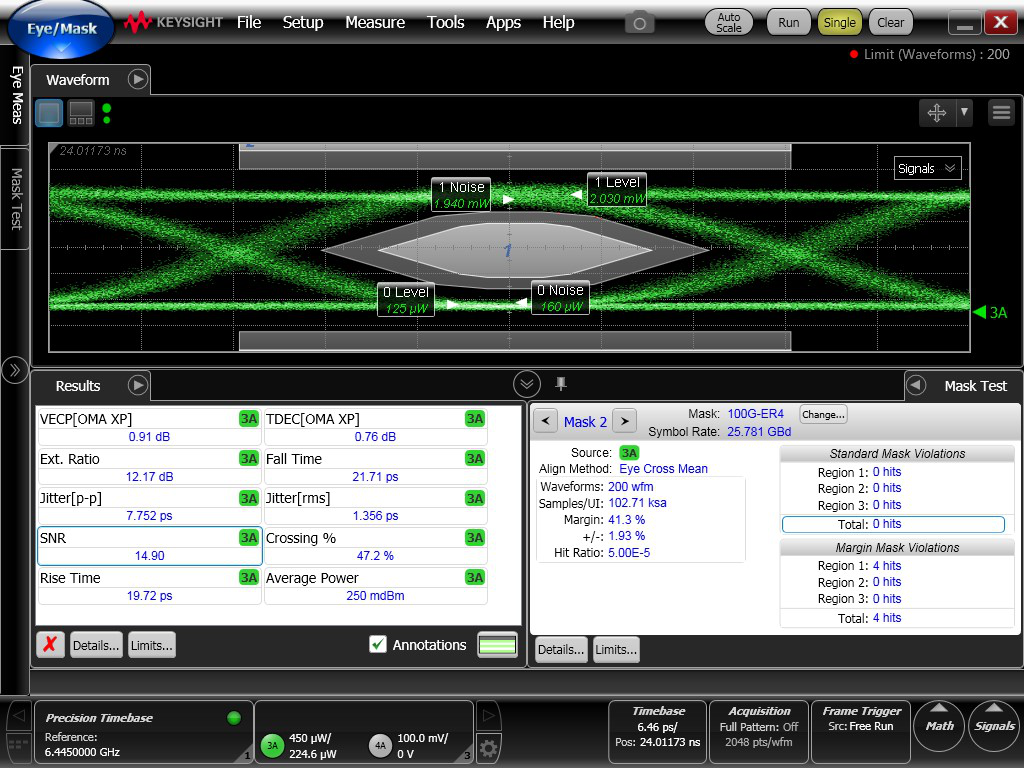Image resolution: width=1024 pixels, height=768 pixels.
Task: Click the pan/move crosshair icon
Action: pos(937,113)
